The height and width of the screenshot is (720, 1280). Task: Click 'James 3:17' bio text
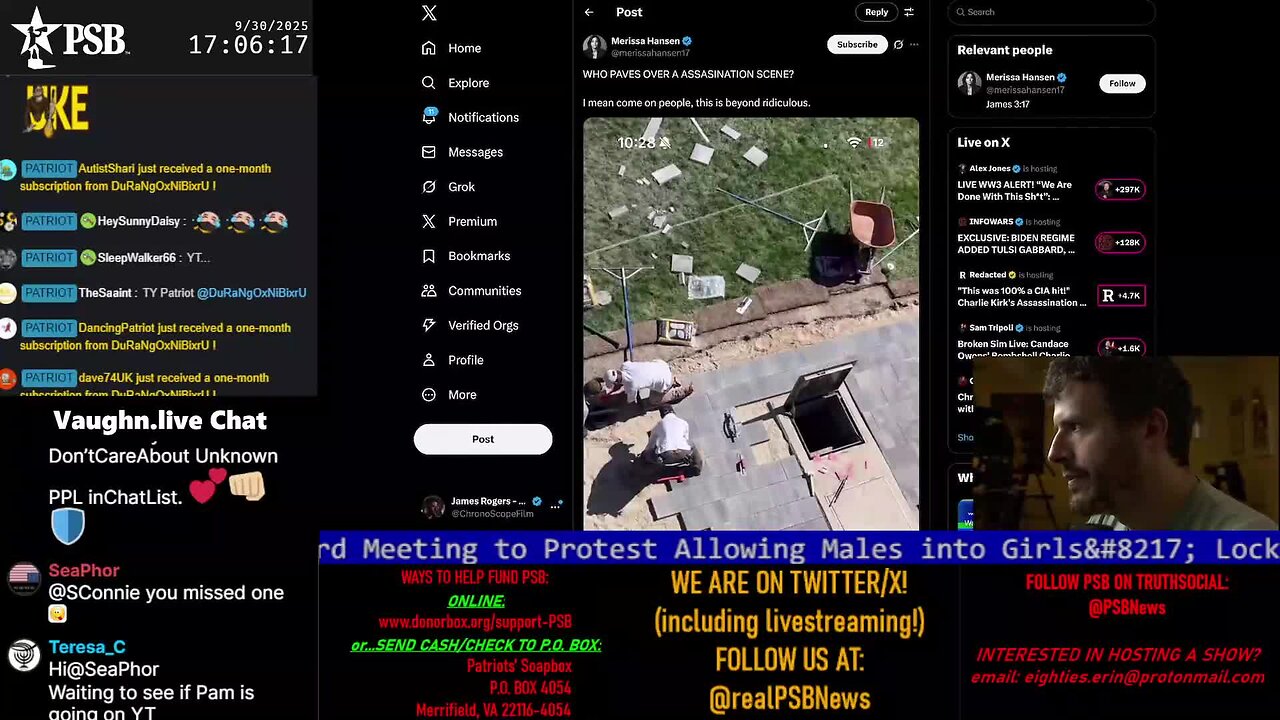tap(1005, 104)
